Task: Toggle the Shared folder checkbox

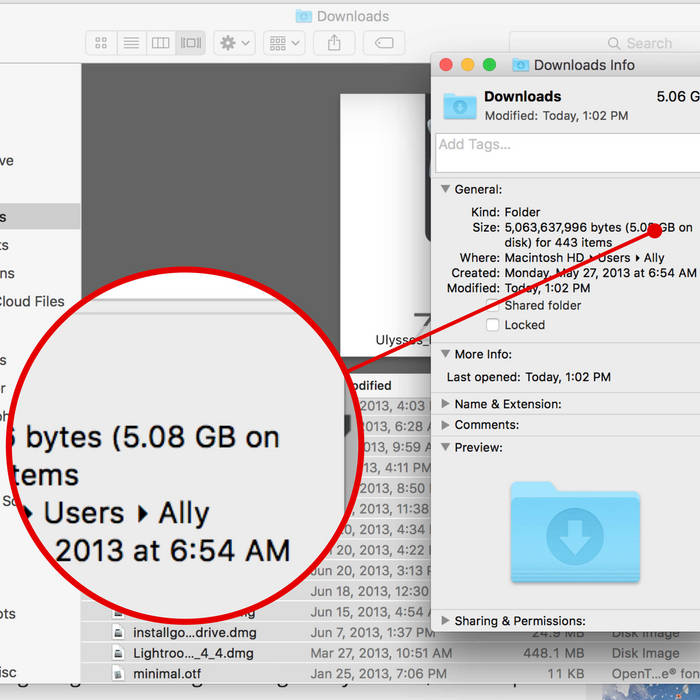Action: (x=492, y=305)
